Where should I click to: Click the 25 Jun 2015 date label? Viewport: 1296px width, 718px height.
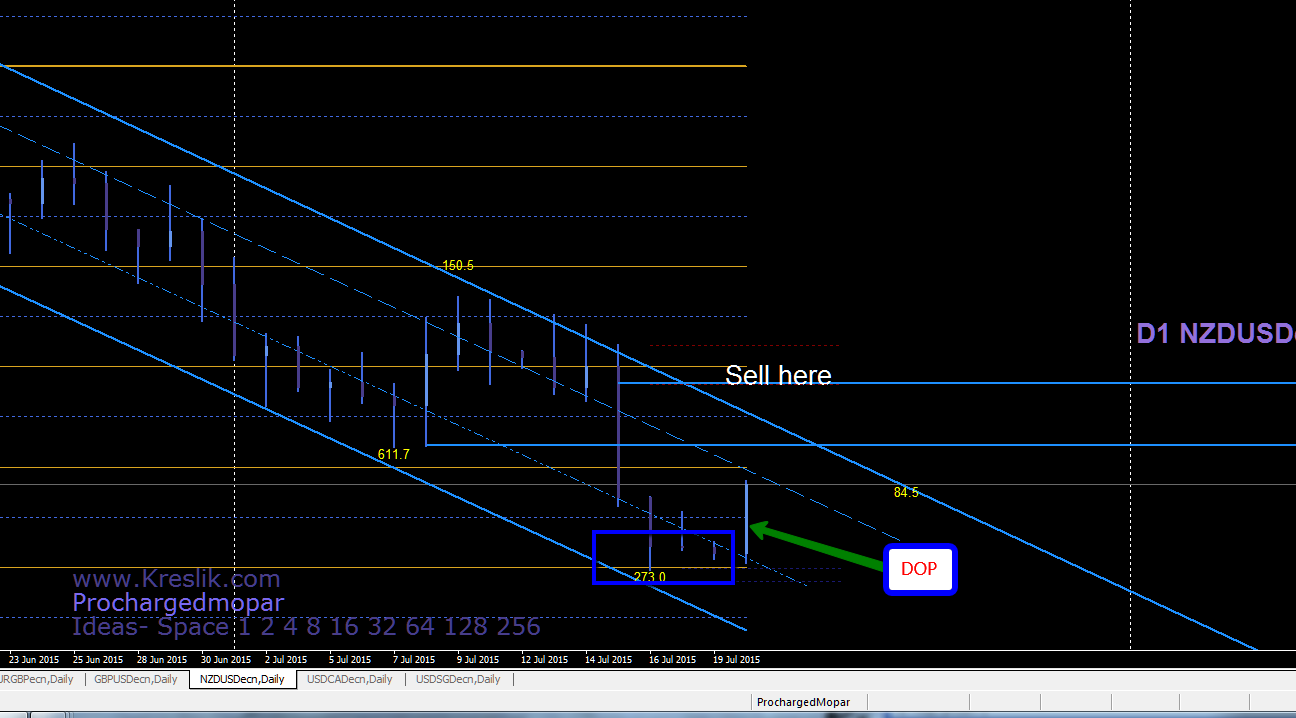tap(98, 659)
